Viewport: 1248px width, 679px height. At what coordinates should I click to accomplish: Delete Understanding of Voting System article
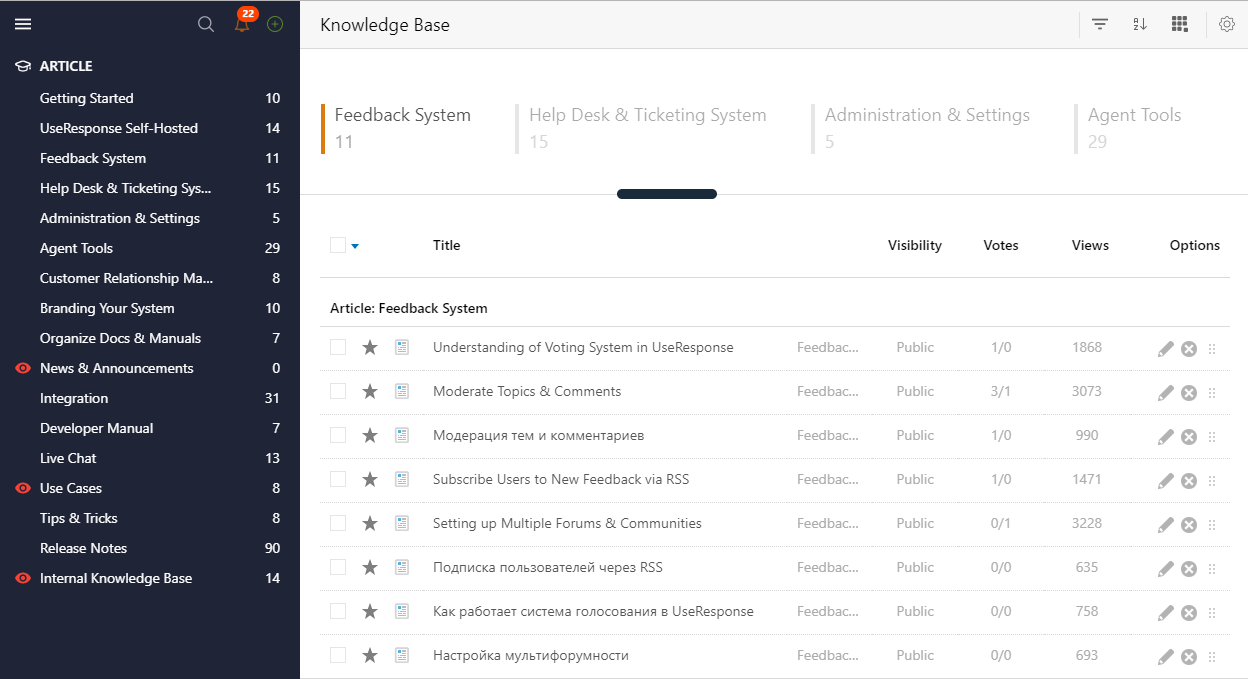(x=1189, y=349)
